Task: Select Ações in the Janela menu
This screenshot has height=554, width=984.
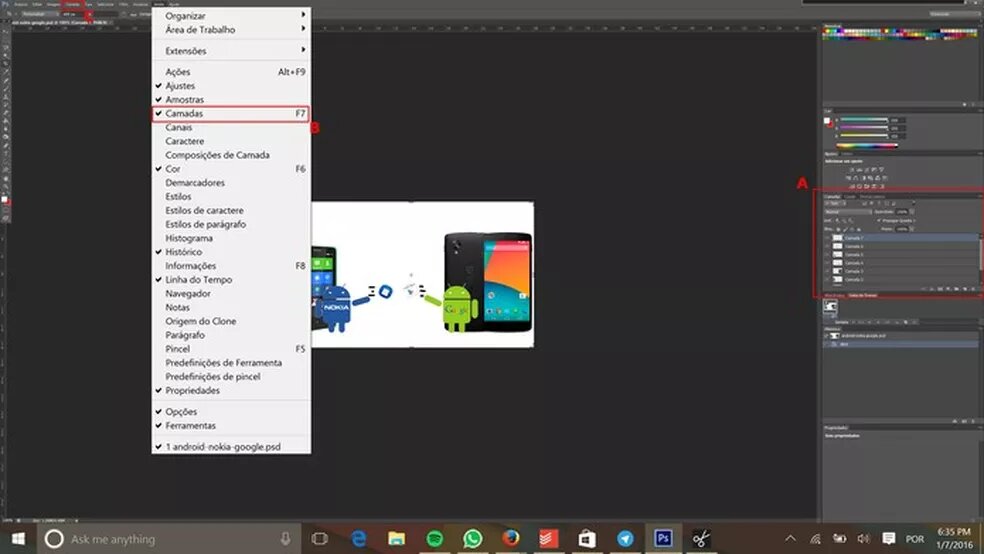Action: (231, 72)
